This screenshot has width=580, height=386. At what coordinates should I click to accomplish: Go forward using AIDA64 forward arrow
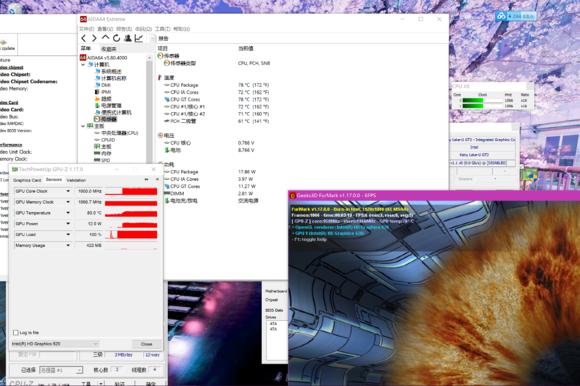94,38
